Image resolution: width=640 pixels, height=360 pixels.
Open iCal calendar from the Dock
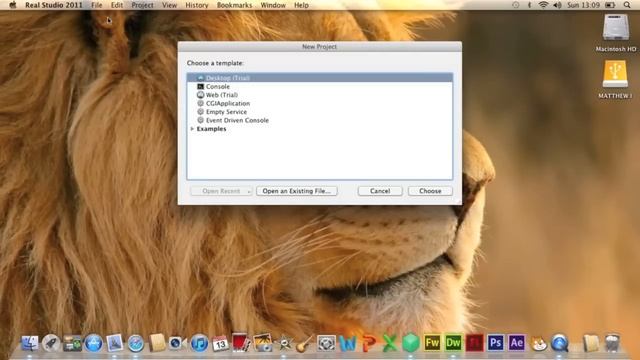(220, 343)
